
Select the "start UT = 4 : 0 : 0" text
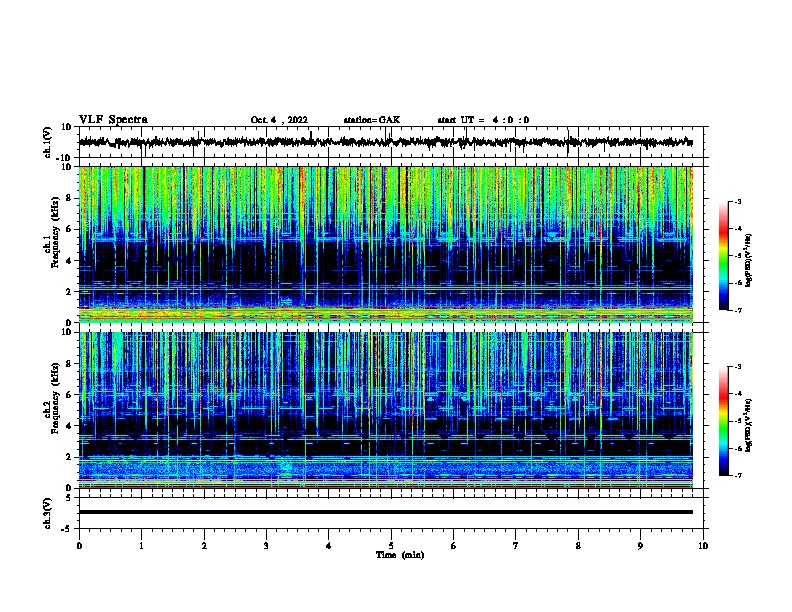(483, 120)
